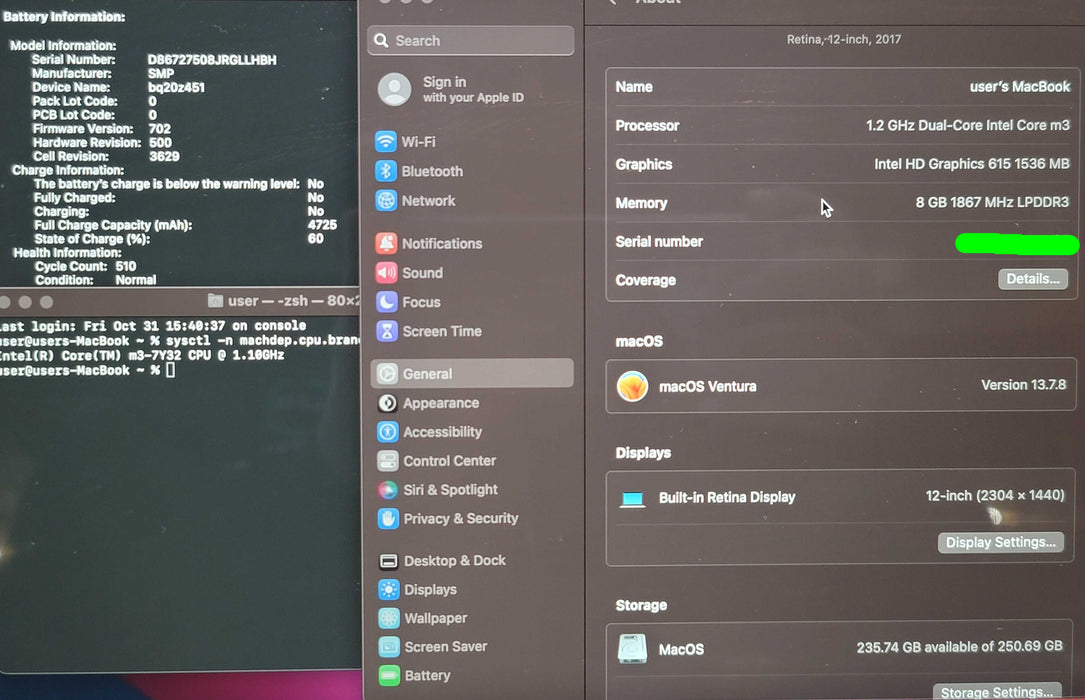Open Coverage Details button

pyautogui.click(x=1032, y=279)
